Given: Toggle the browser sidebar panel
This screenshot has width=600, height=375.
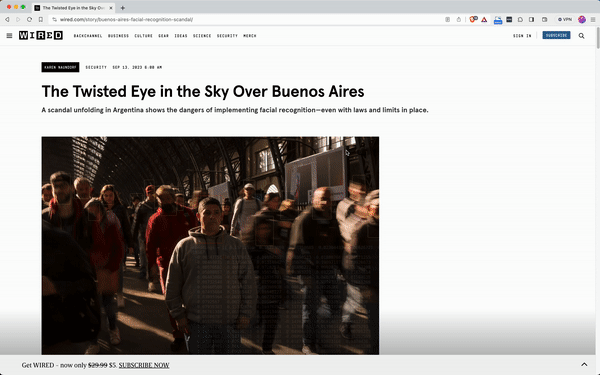Looking at the screenshot, I should coord(532,20).
